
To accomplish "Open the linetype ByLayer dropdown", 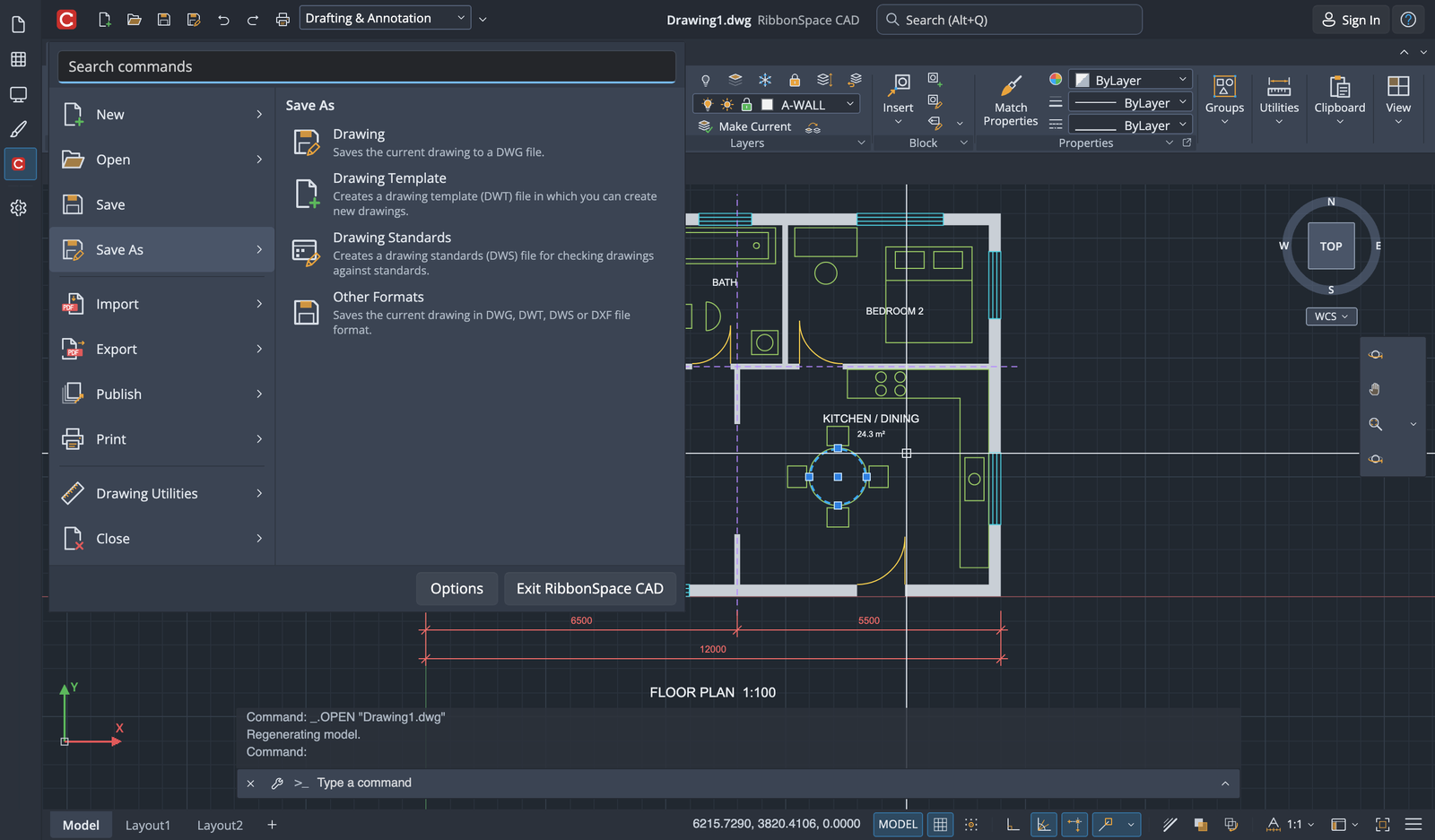I will coord(1132,126).
